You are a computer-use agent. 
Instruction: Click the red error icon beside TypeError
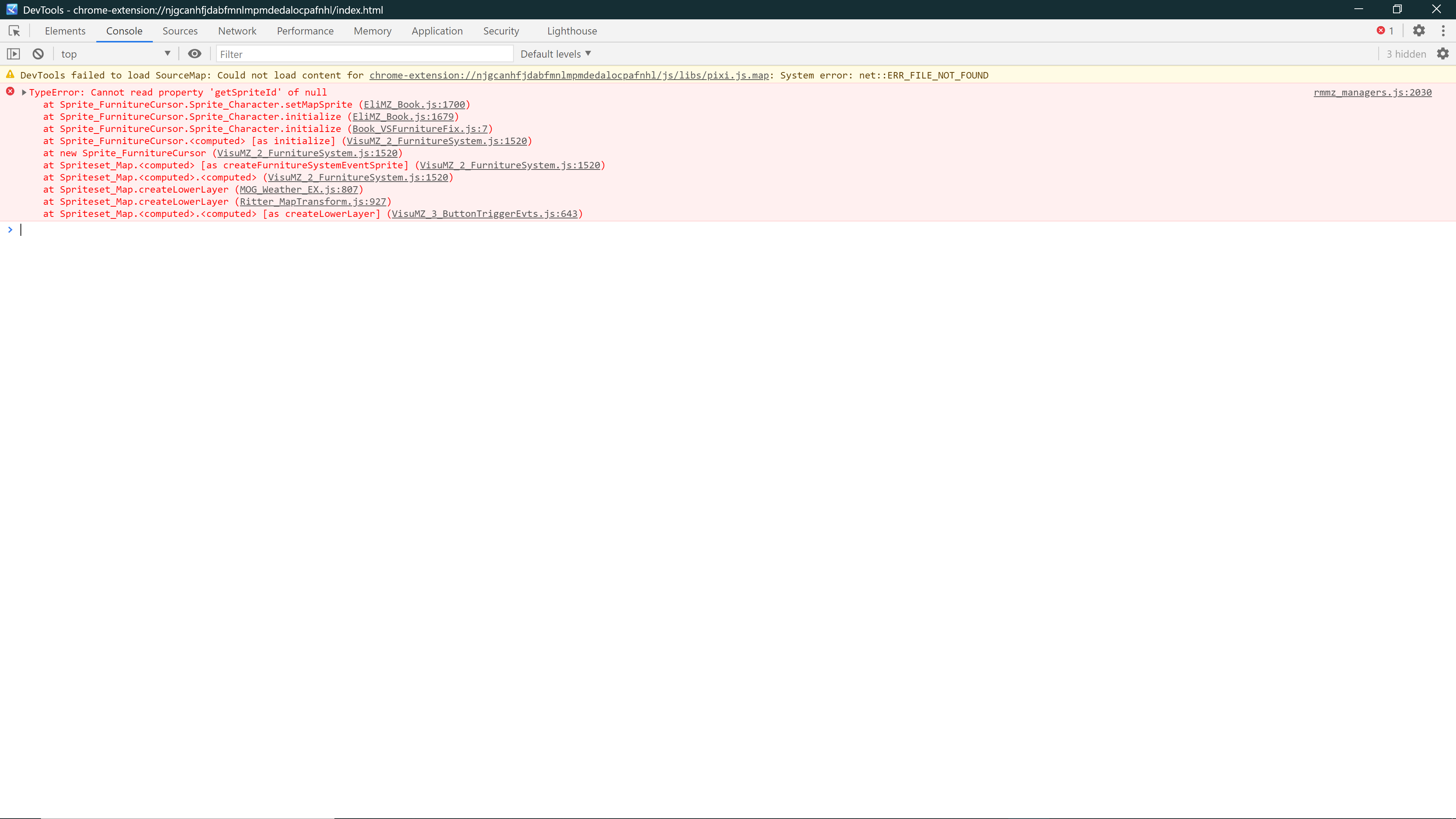(x=10, y=91)
